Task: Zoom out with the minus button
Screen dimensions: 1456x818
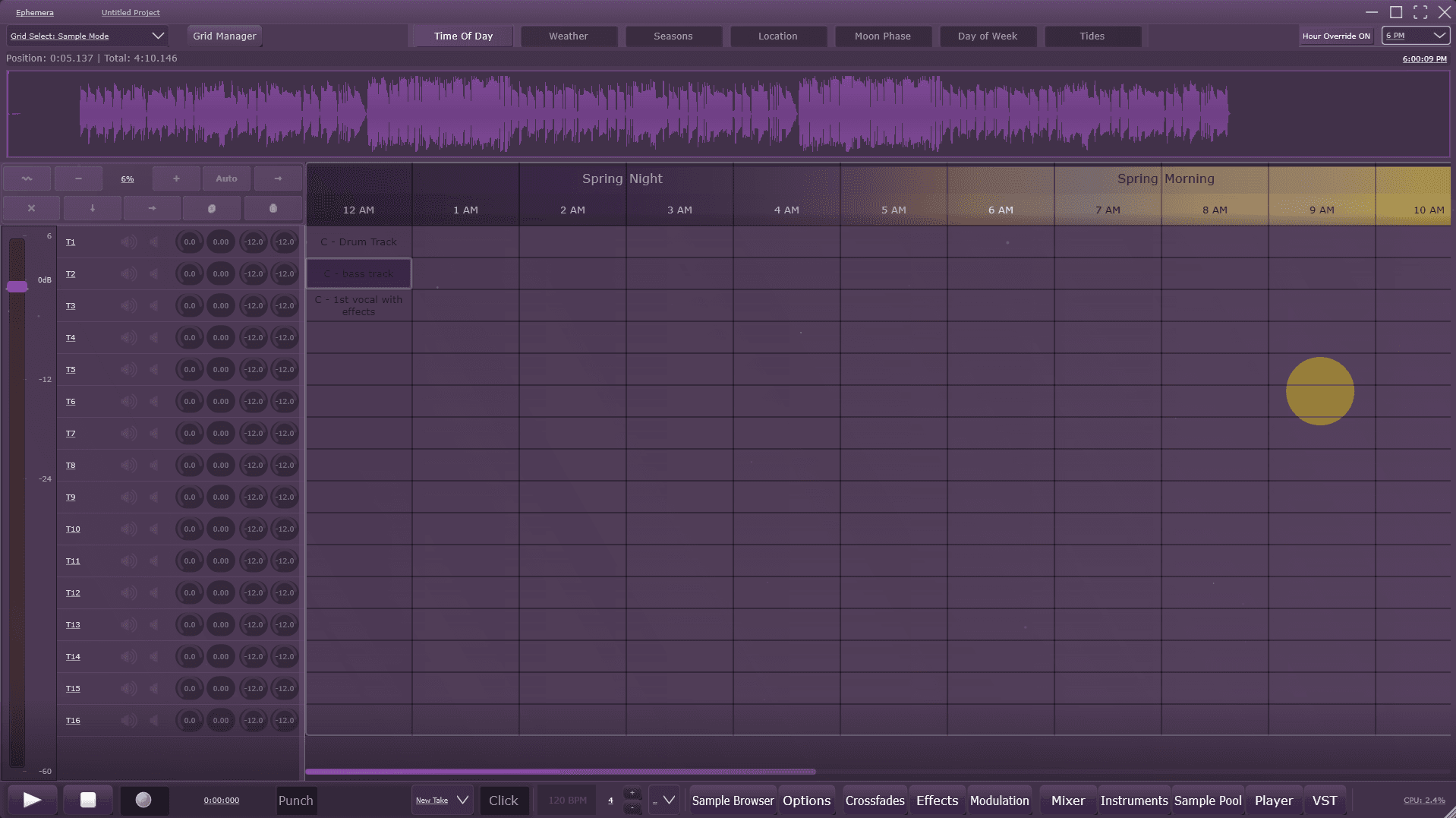Action: coord(78,178)
